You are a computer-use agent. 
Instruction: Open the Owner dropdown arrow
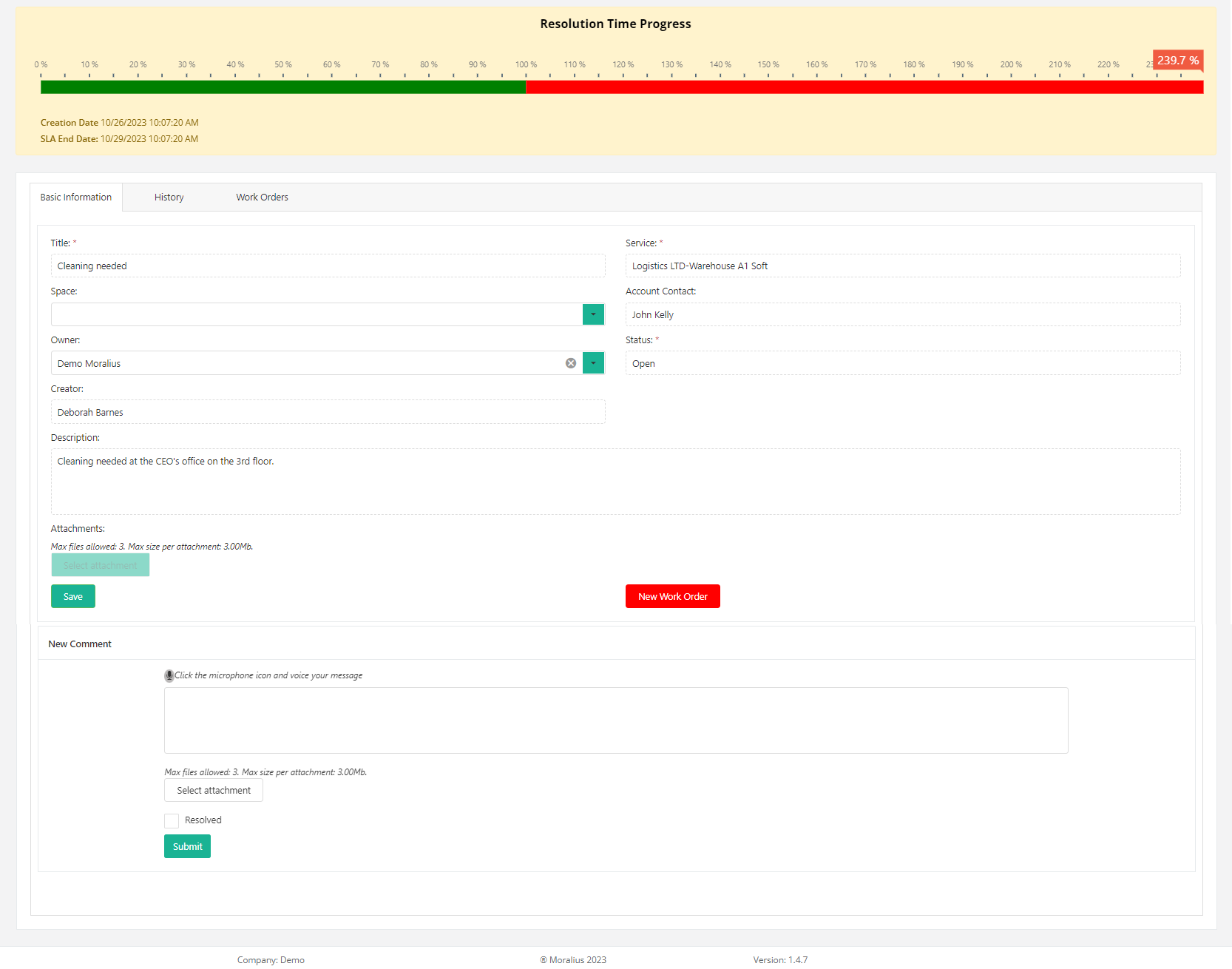593,363
